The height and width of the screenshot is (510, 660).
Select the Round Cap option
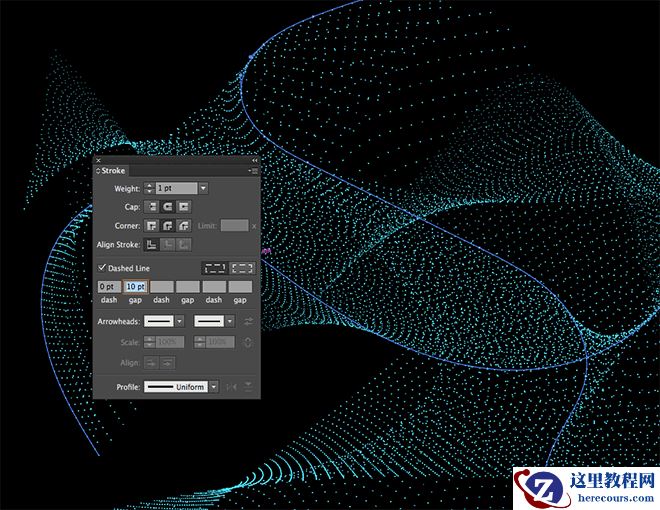[x=168, y=207]
